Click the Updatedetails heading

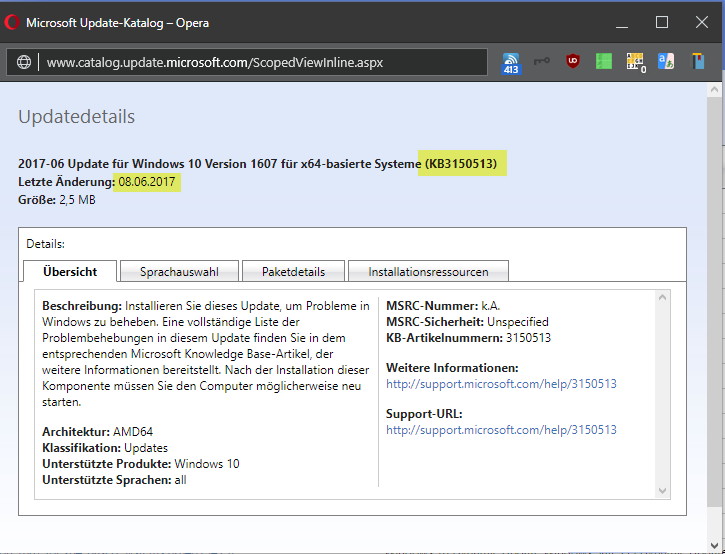pyautogui.click(x=76, y=117)
